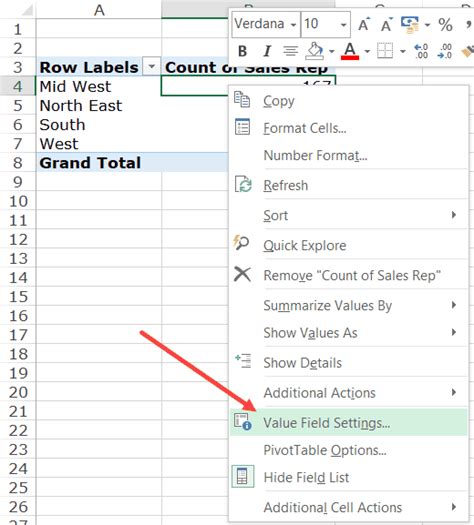Click the red font color button
474x525 pixels.
(x=350, y=51)
